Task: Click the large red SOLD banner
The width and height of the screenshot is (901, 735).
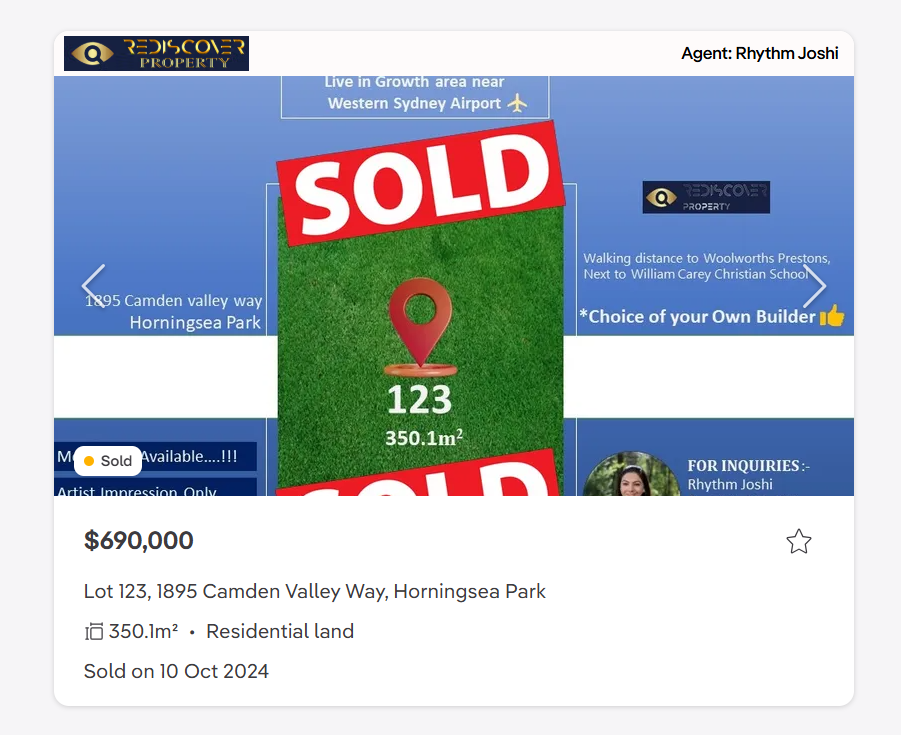Action: coord(420,183)
